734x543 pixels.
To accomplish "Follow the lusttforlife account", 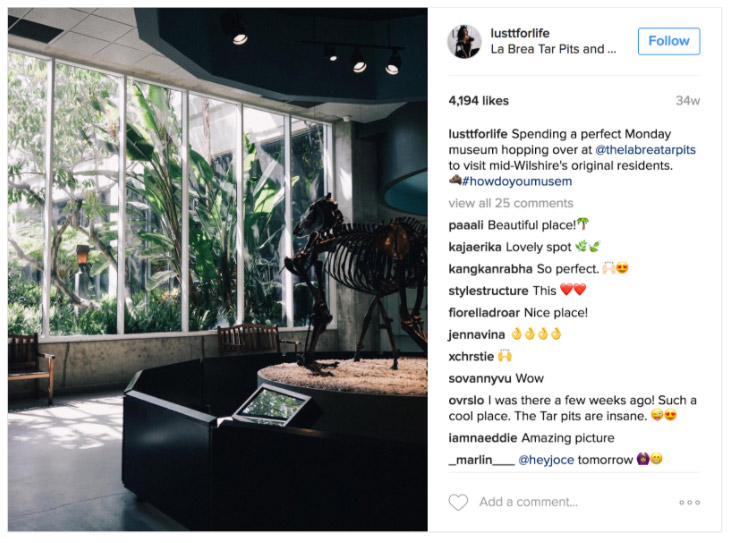I will point(668,41).
